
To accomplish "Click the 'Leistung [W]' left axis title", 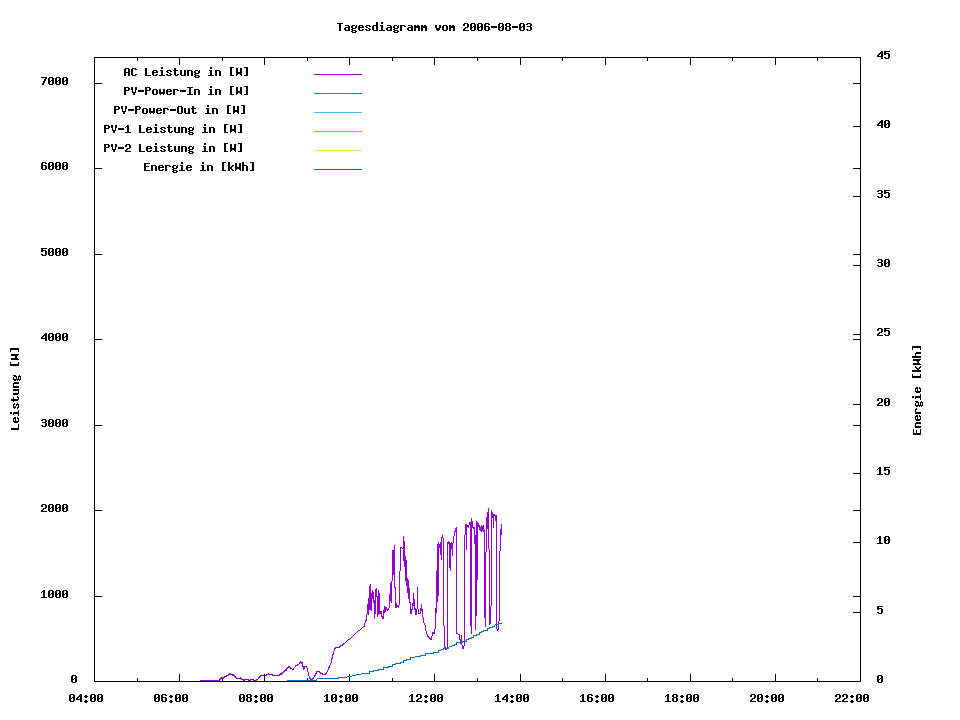I will tap(15, 388).
